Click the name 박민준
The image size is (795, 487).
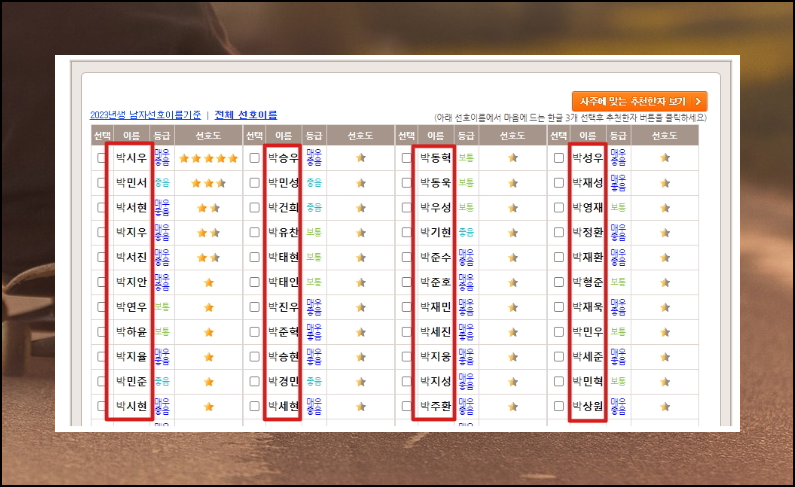[x=131, y=382]
